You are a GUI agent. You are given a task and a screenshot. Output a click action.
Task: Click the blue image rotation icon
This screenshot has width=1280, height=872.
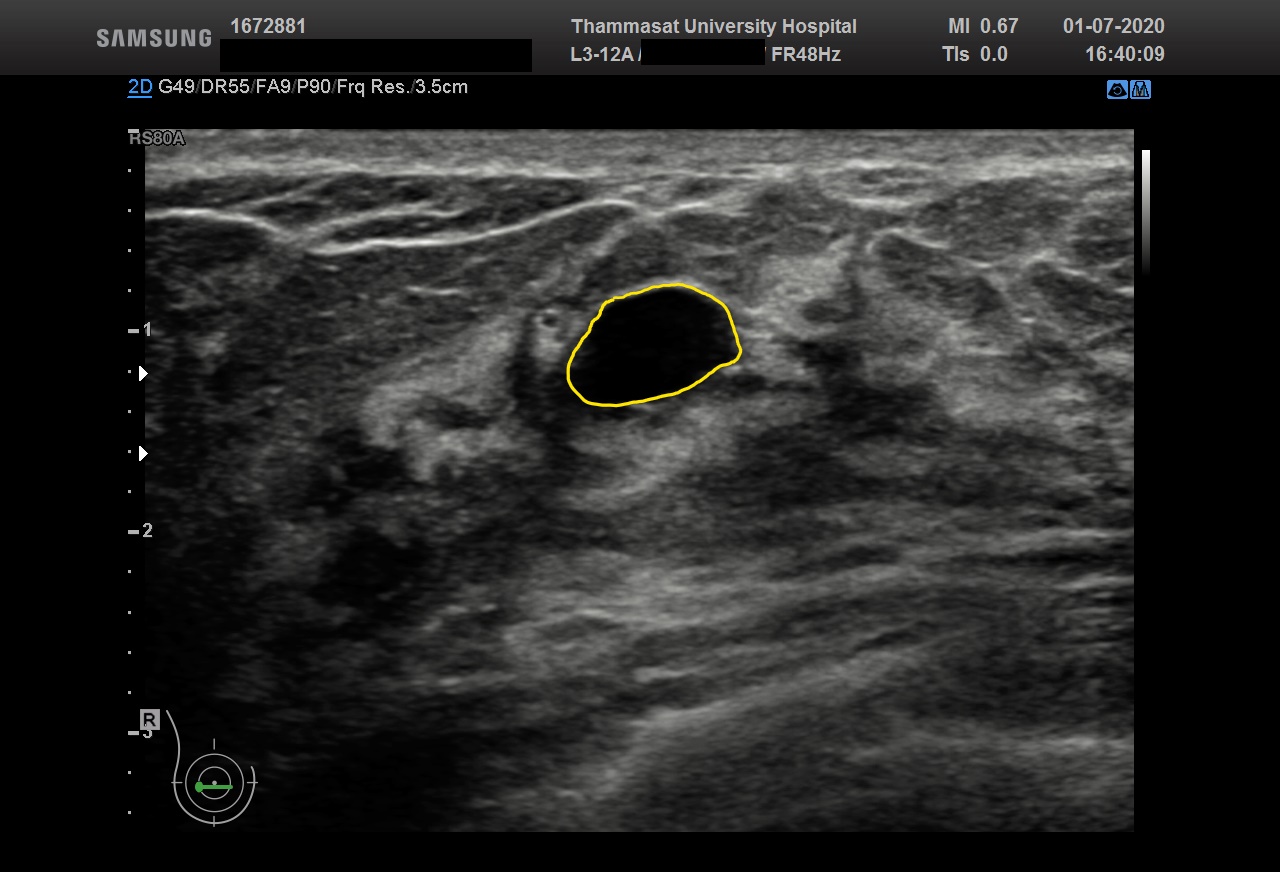coord(1117,90)
